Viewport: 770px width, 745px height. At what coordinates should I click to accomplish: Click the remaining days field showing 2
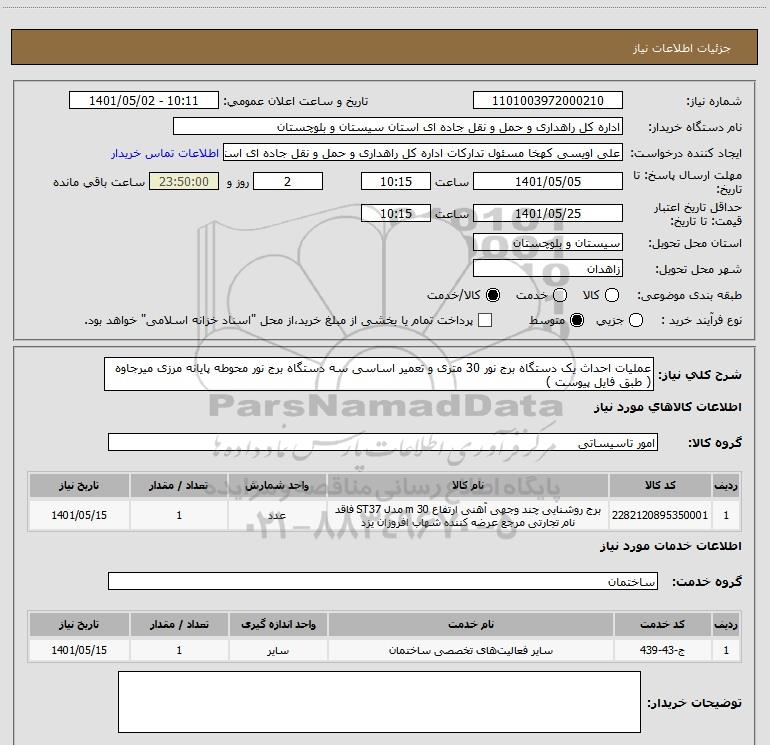pyautogui.click(x=288, y=181)
